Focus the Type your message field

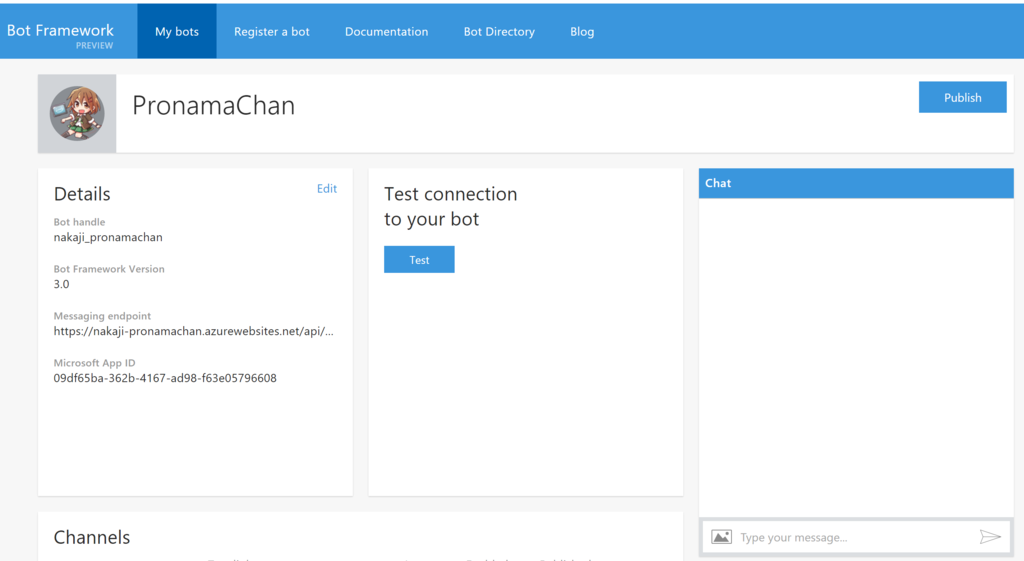pyautogui.click(x=856, y=537)
